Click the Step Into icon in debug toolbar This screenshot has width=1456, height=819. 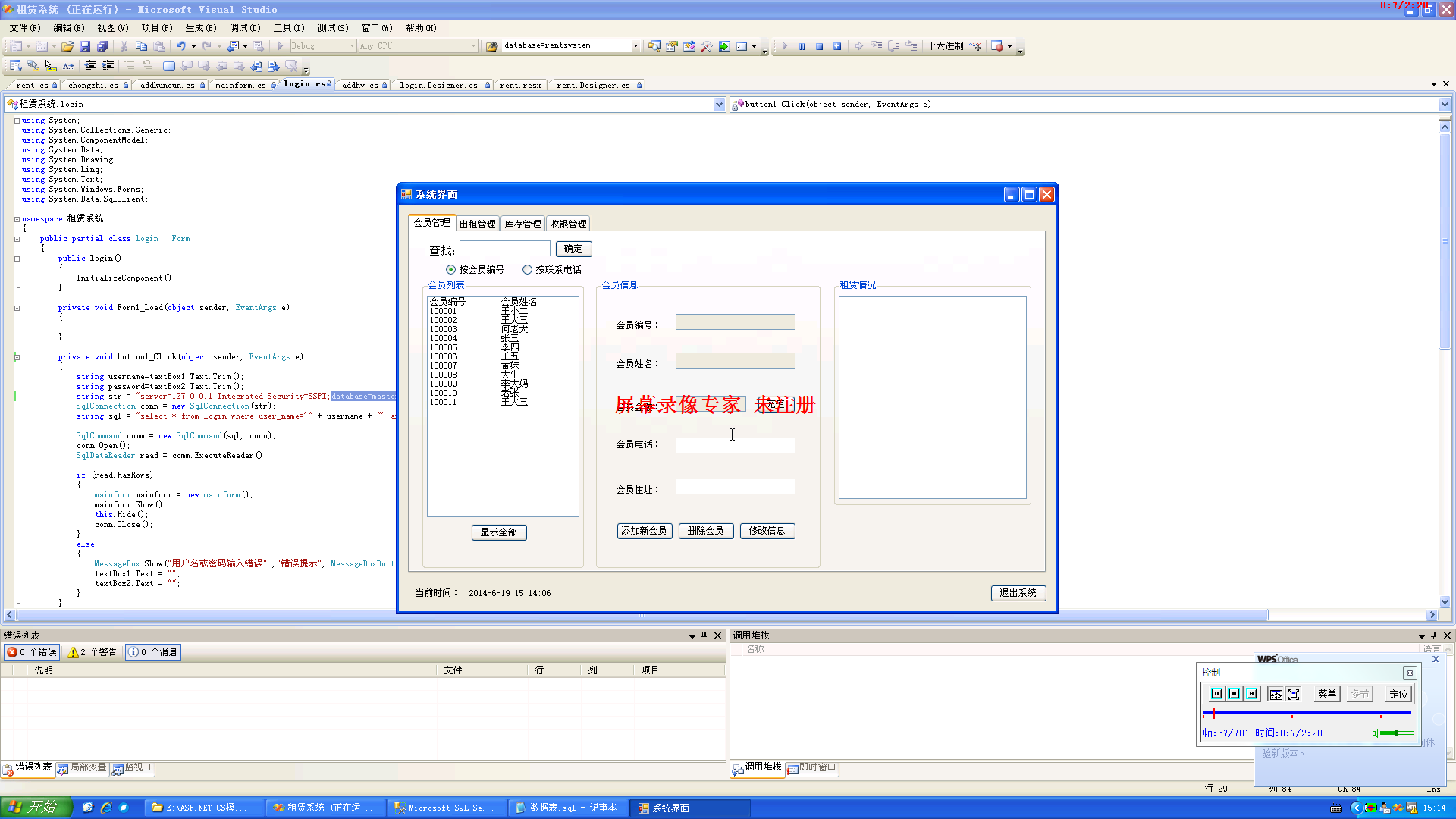876,46
